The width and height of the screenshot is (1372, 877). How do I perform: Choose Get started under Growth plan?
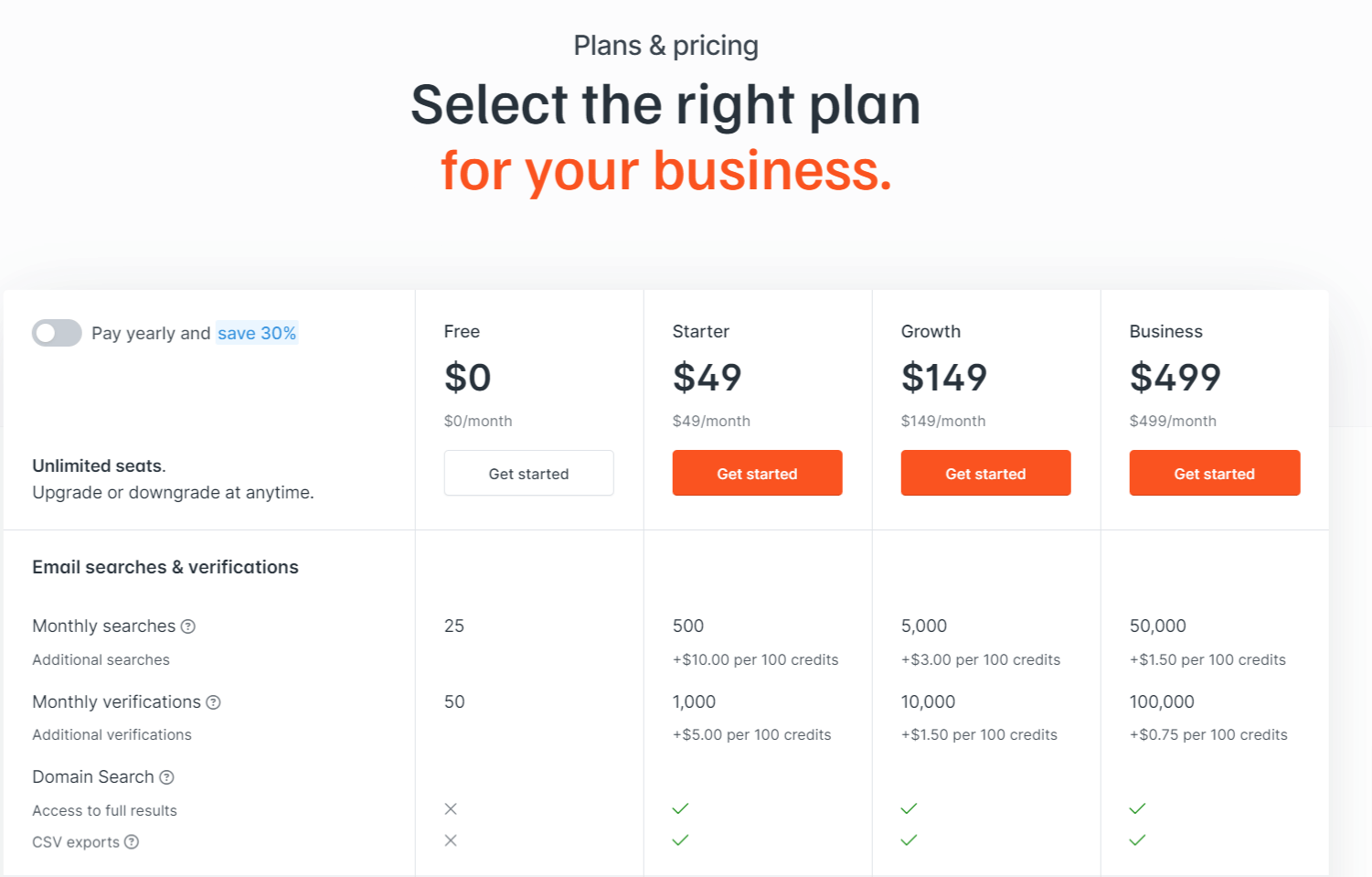tap(985, 473)
